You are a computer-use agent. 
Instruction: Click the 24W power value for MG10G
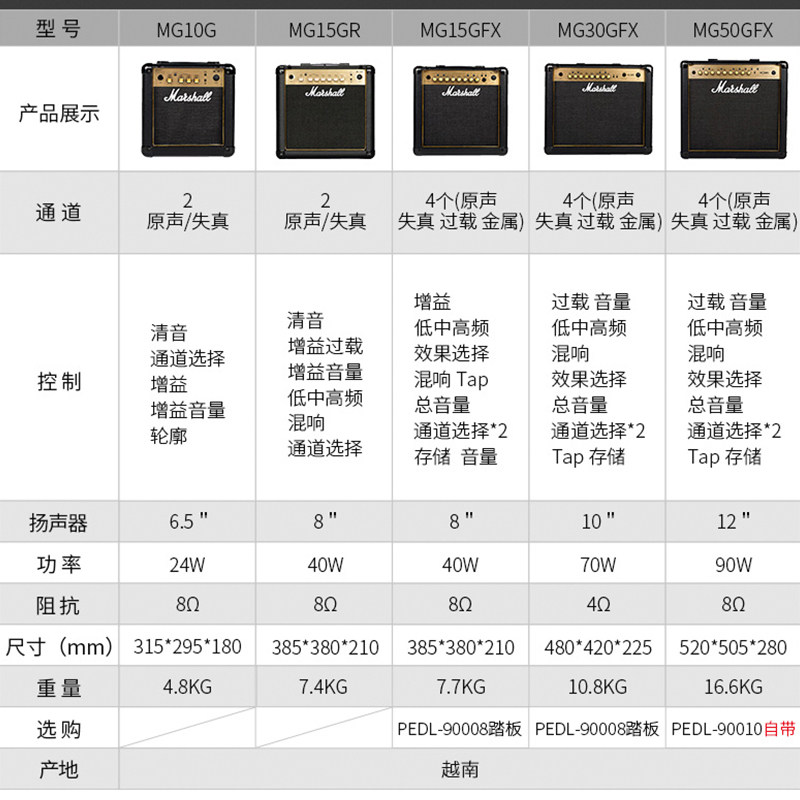(186, 563)
